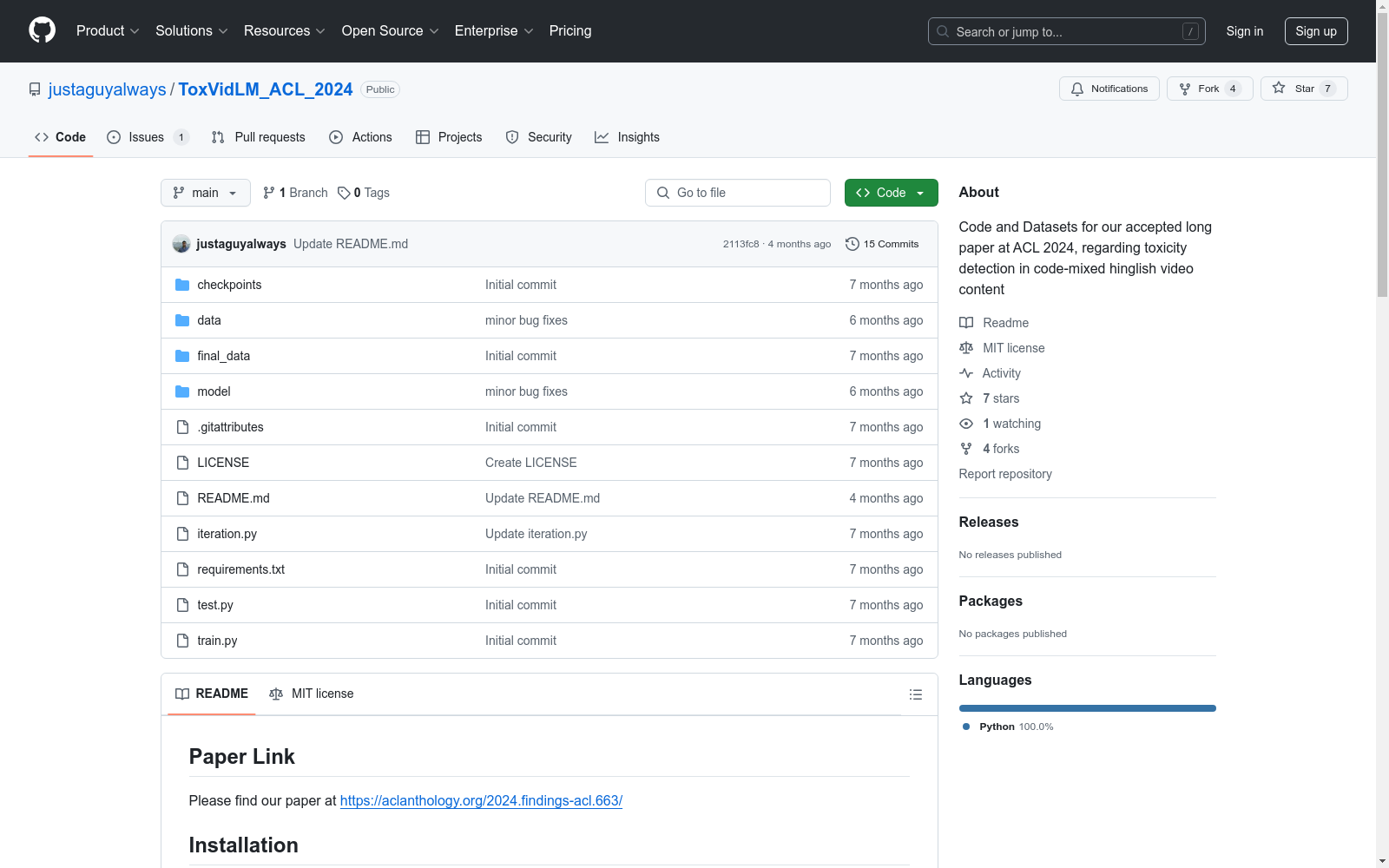Open the main branch selector dropdown

tap(206, 193)
